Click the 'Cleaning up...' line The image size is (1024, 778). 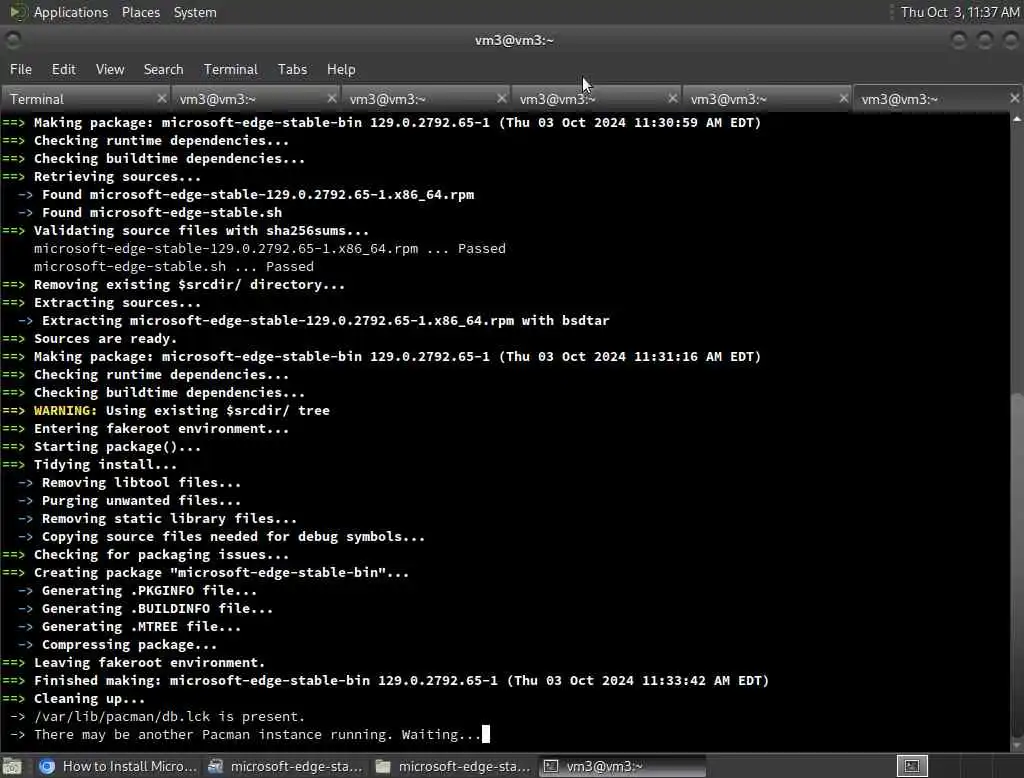tap(89, 698)
